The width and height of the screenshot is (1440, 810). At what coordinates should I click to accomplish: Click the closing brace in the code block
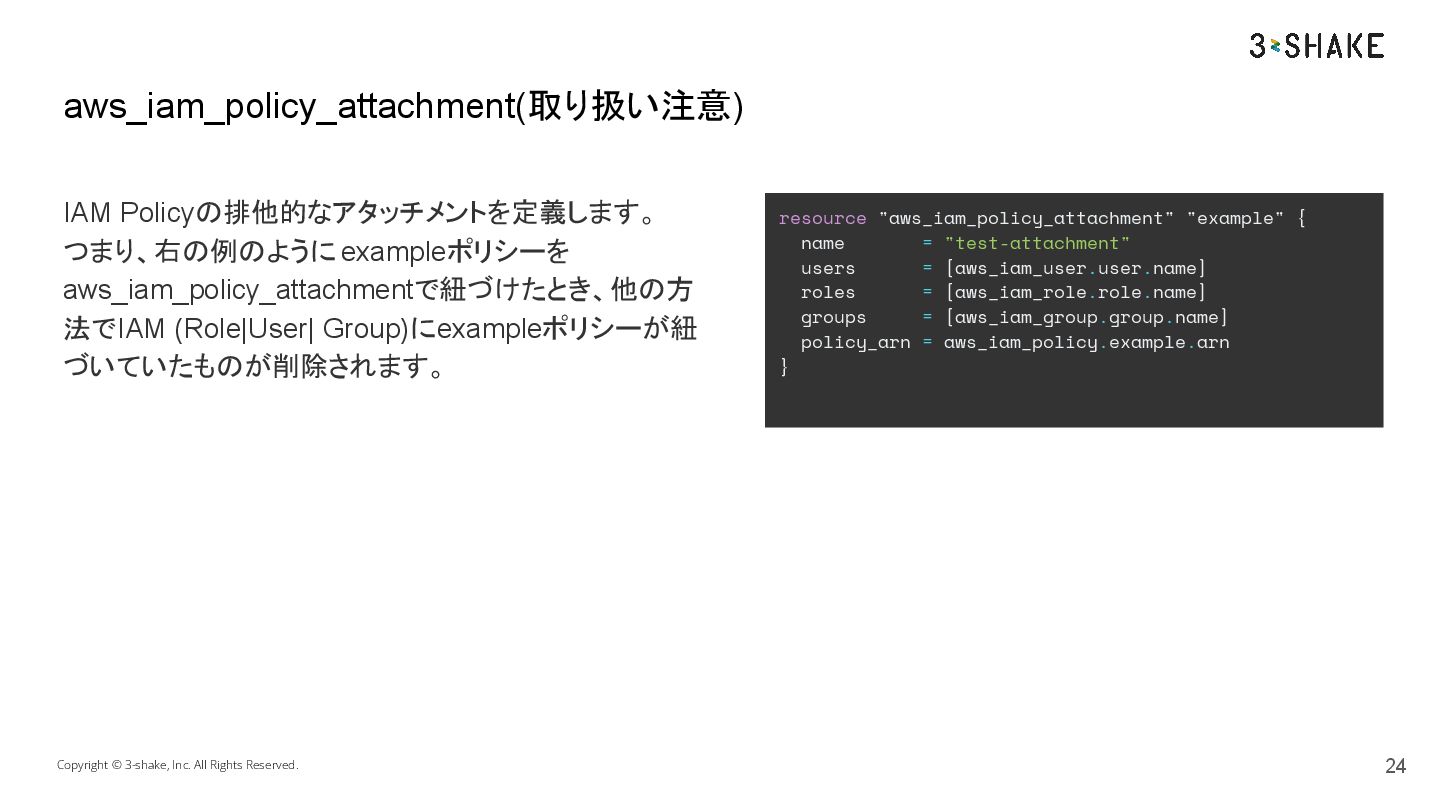pos(784,367)
